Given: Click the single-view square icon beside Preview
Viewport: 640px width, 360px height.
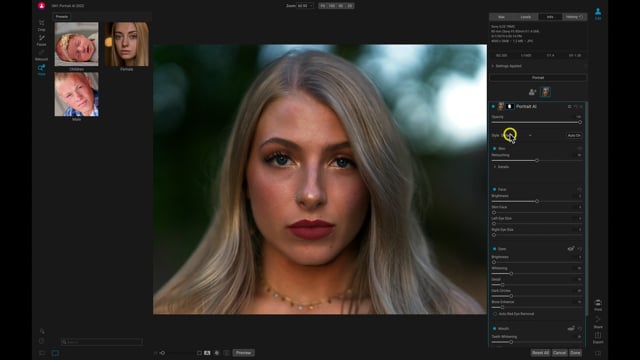Looking at the screenshot, I should [199, 353].
